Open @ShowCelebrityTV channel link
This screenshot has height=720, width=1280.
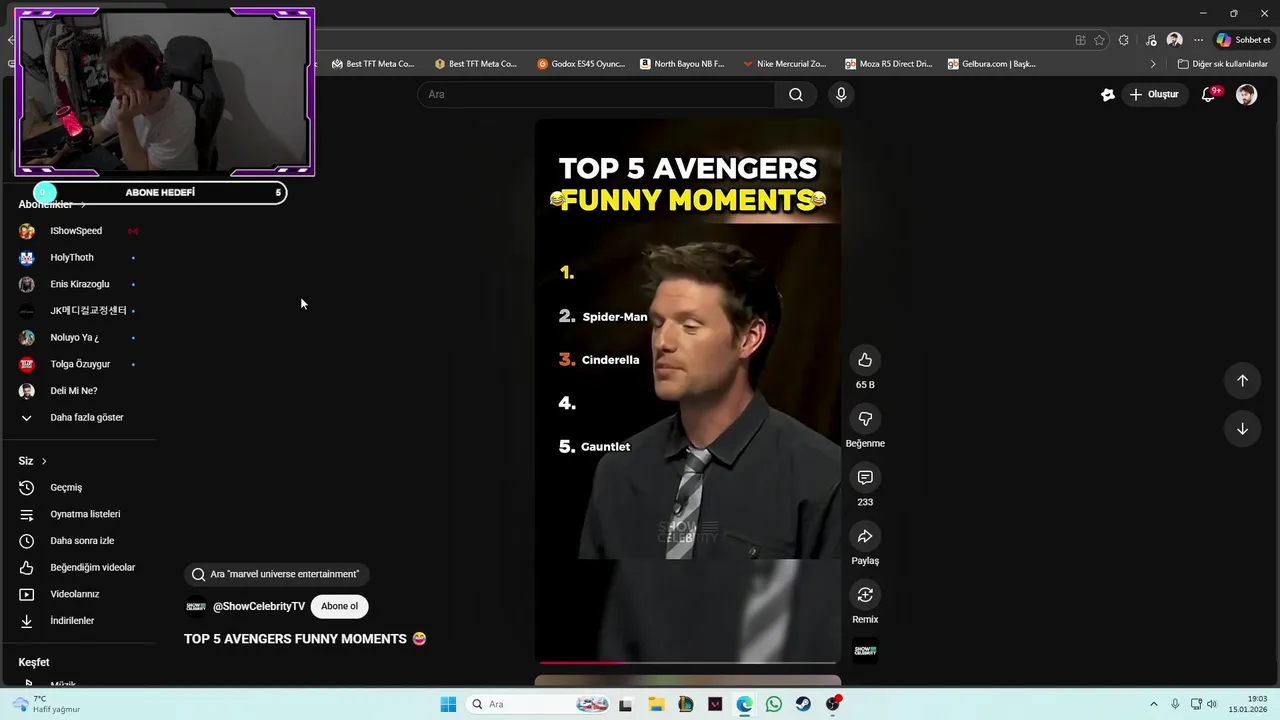(259, 606)
